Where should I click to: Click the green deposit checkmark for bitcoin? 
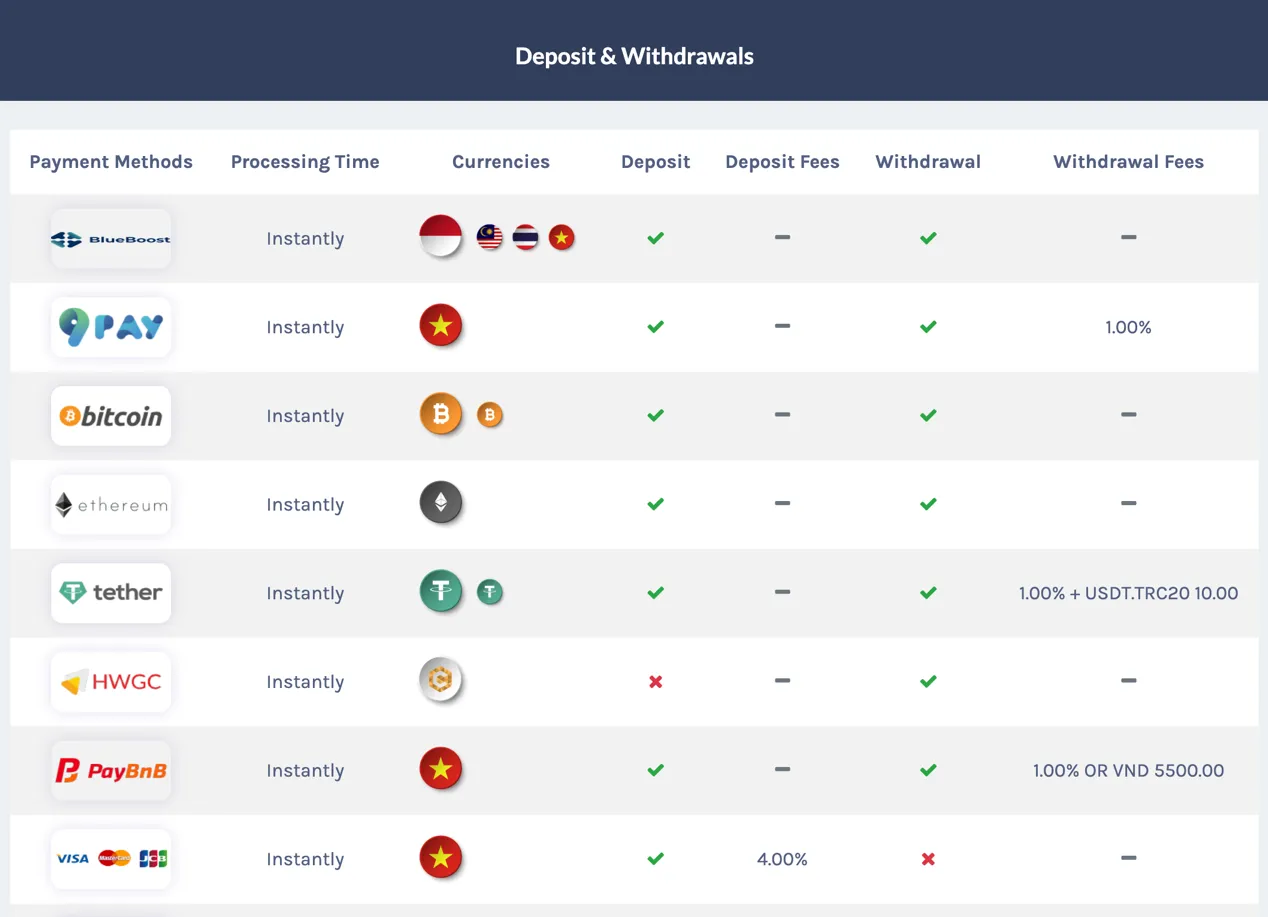(656, 415)
